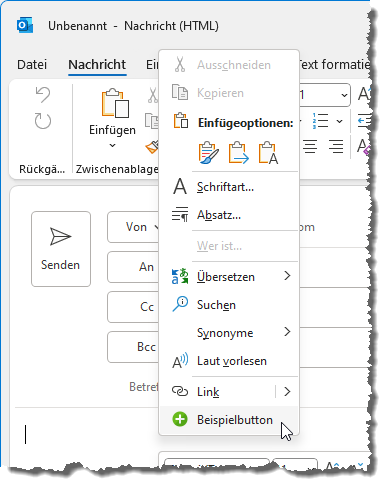Click the Cc button
The width and height of the screenshot is (388, 486).
[x=133, y=307]
